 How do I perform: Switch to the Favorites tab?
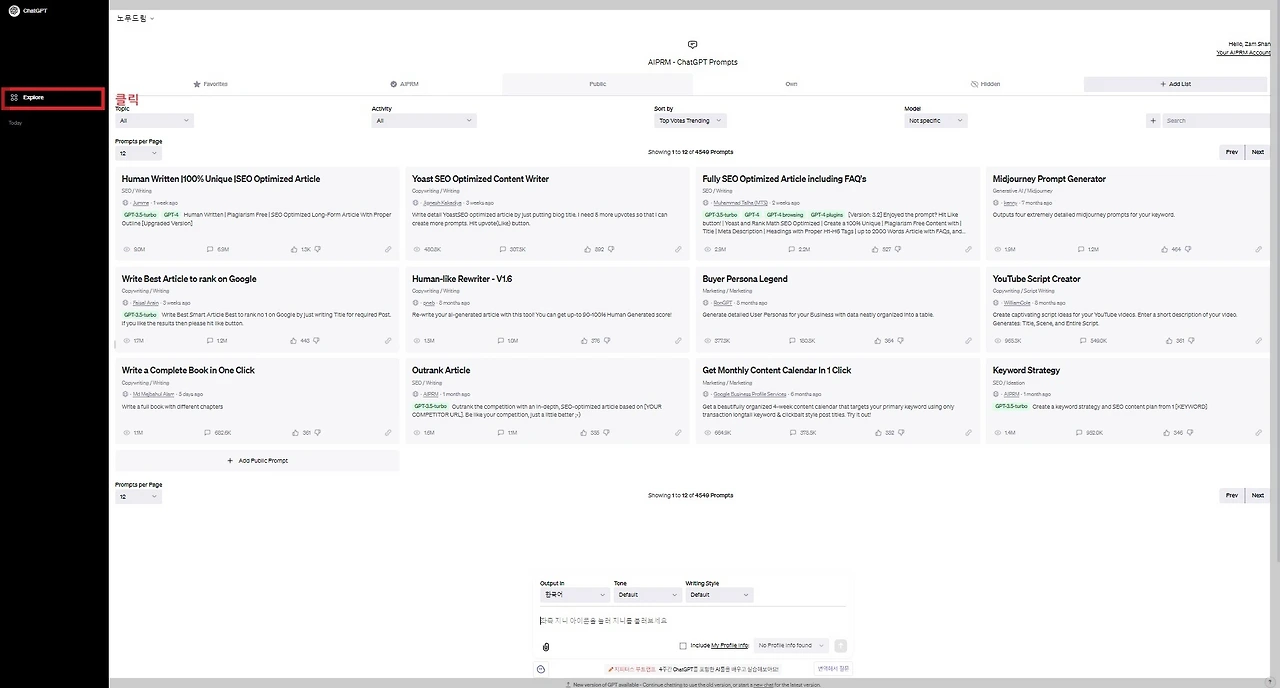[211, 84]
